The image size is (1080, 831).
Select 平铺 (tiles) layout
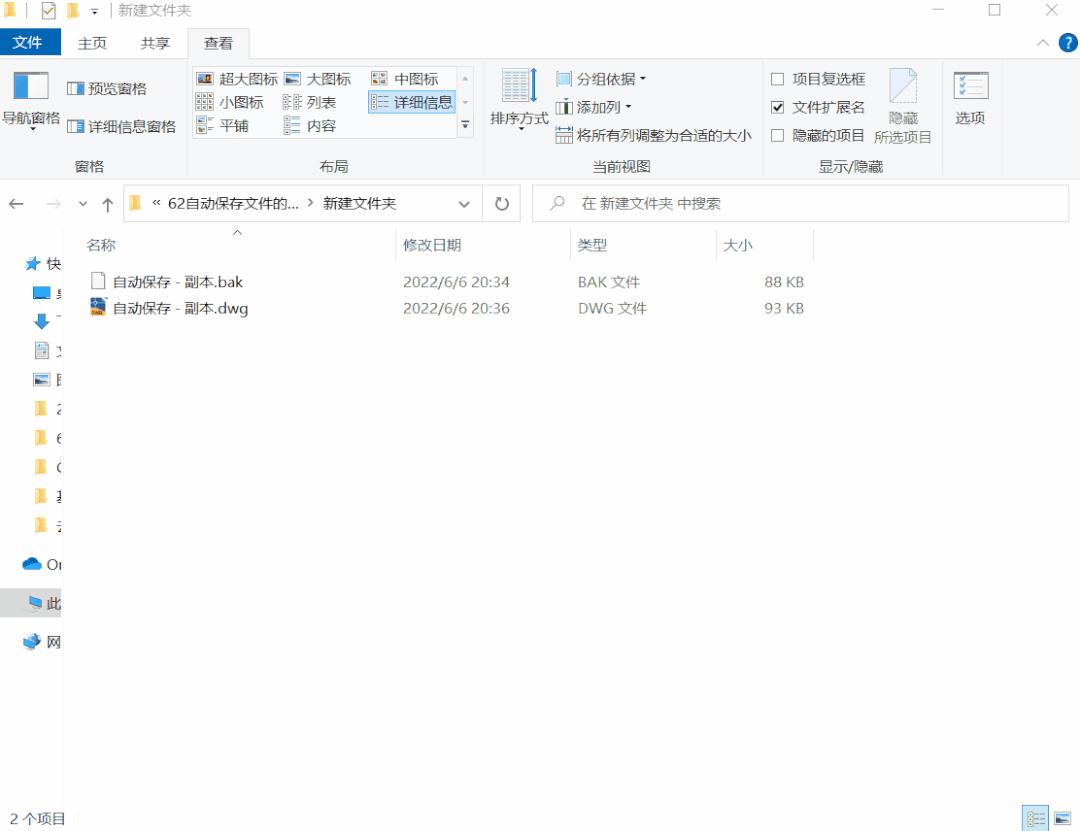pyautogui.click(x=227, y=125)
